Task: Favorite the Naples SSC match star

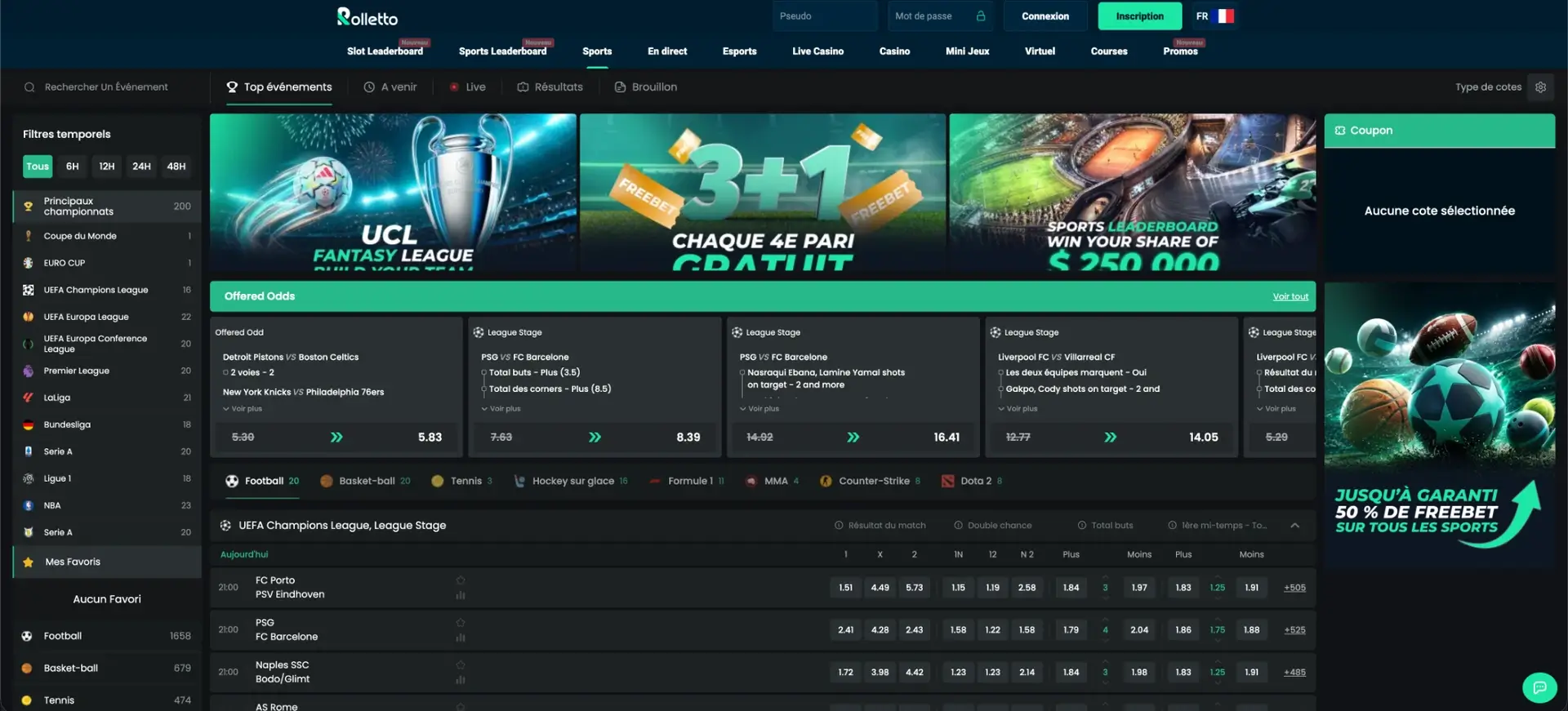Action: pos(461,665)
